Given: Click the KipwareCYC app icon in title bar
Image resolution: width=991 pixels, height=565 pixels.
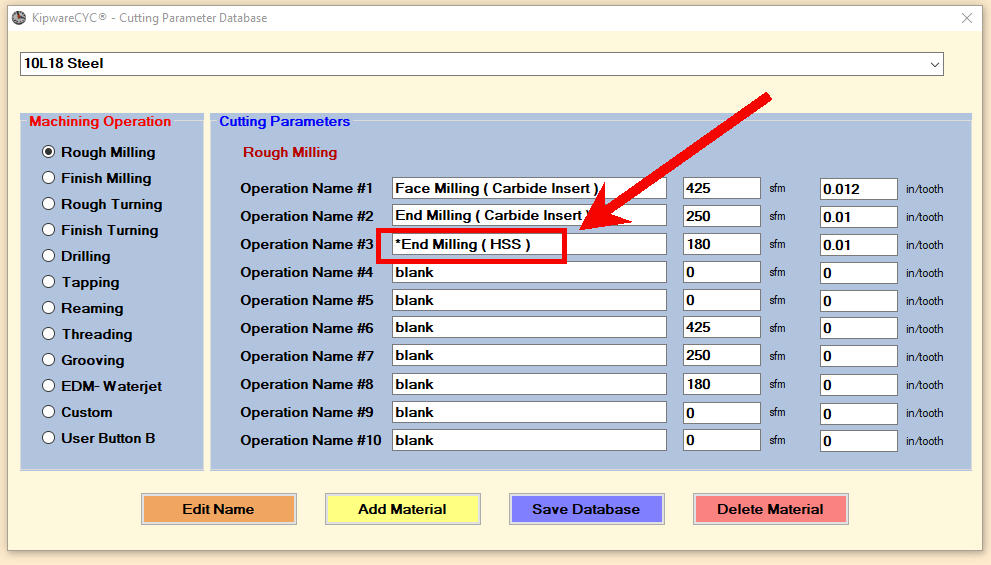Looking at the screenshot, I should pos(19,18).
